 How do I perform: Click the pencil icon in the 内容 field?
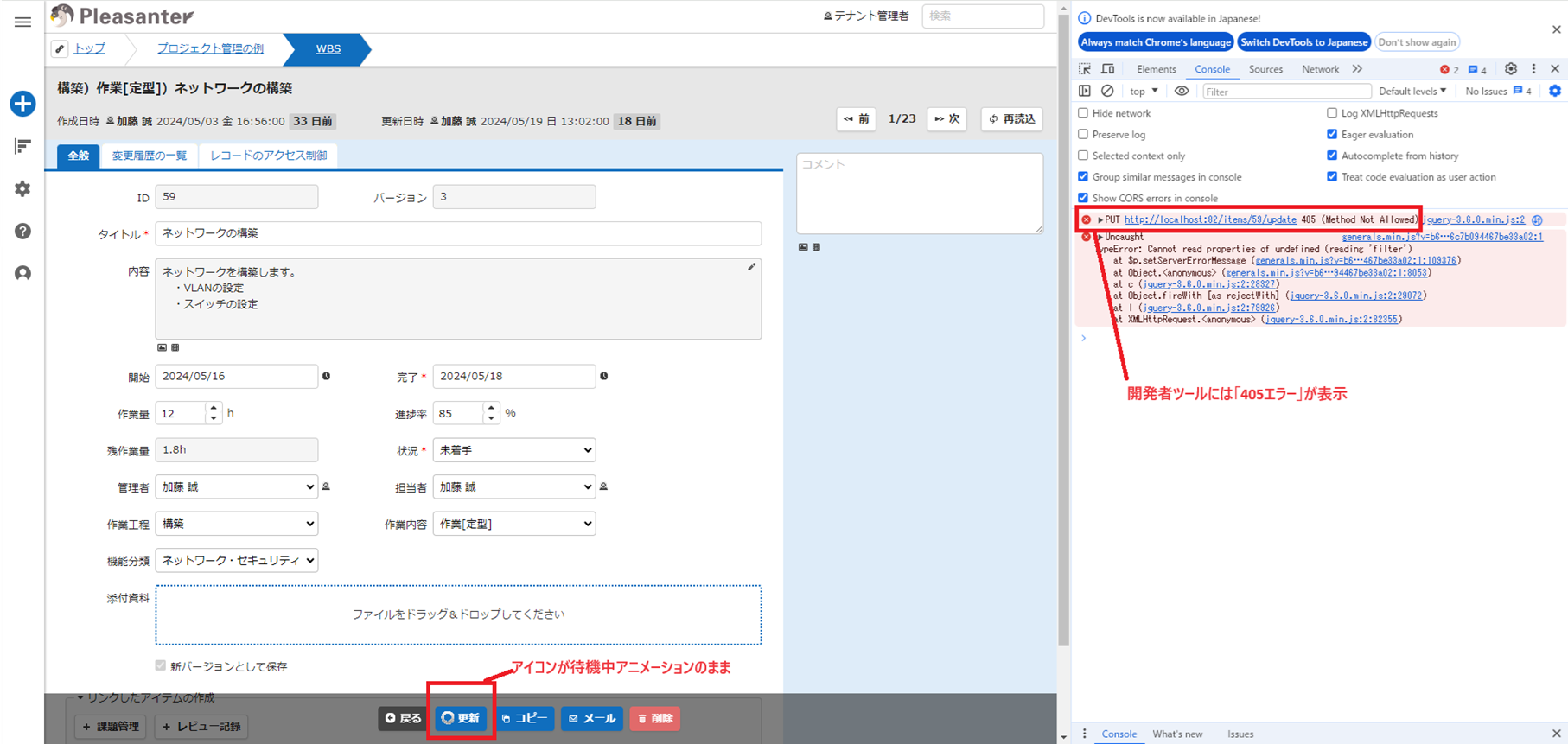tap(751, 267)
